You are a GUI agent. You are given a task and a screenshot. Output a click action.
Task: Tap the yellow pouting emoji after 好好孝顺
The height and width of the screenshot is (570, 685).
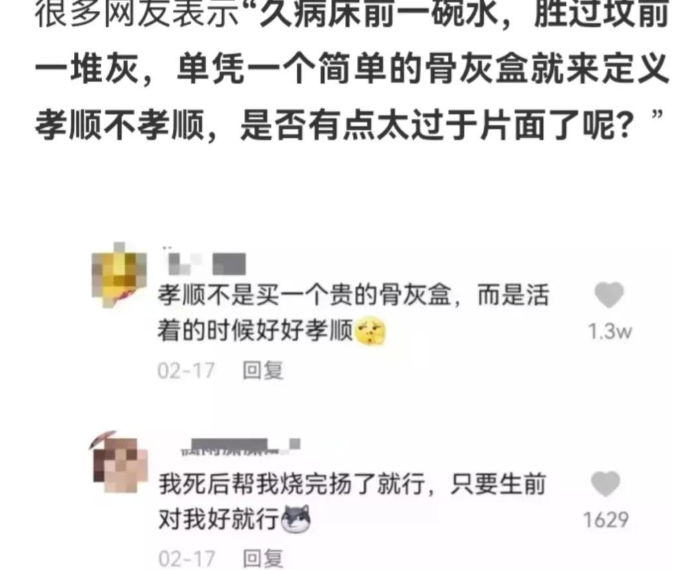pos(370,331)
